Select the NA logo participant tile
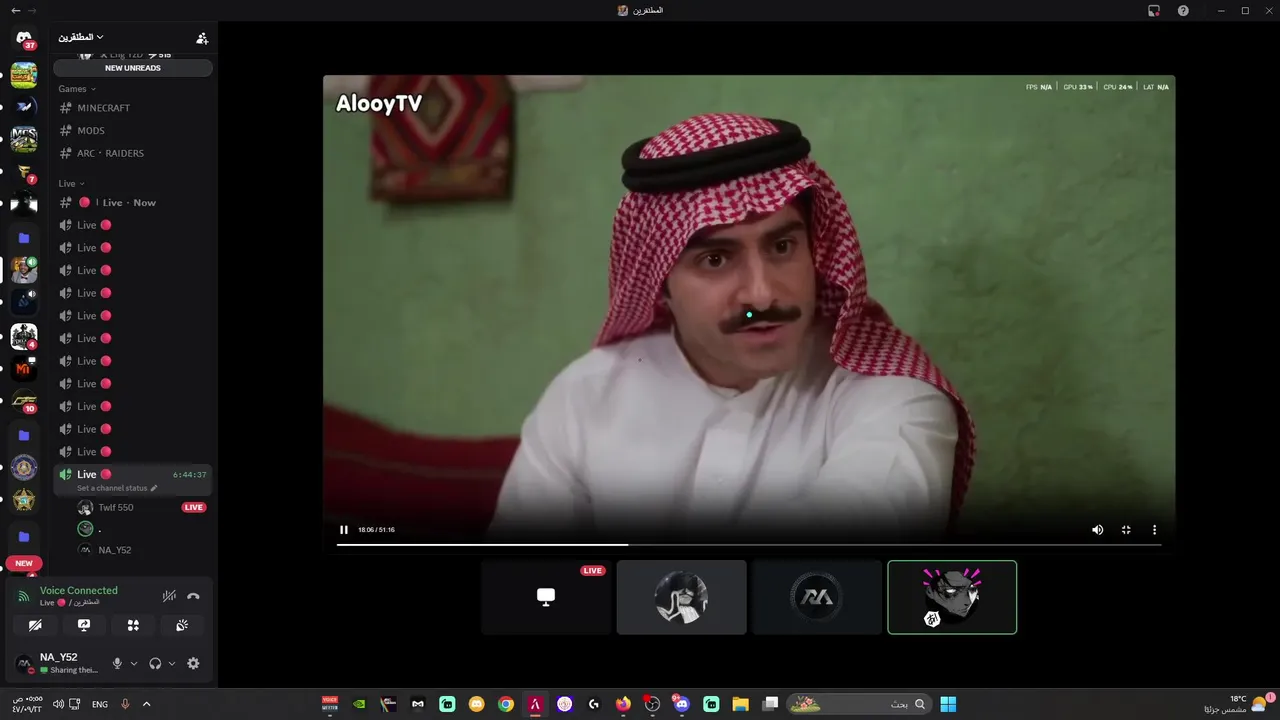 (817, 597)
